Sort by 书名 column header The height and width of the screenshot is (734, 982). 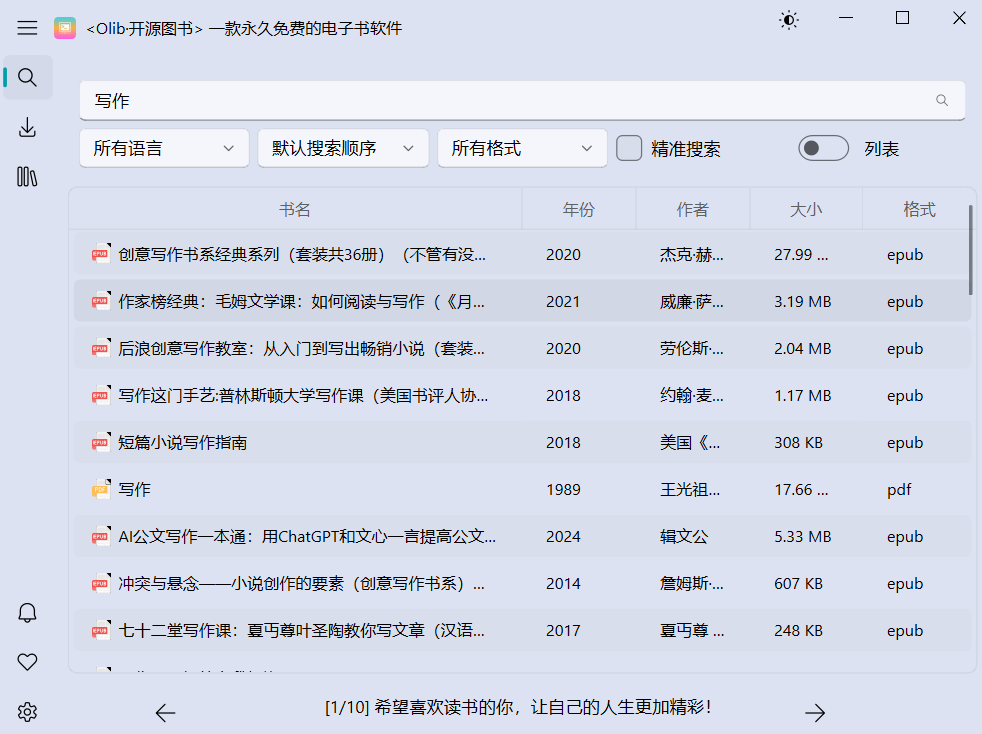pyautogui.click(x=295, y=209)
